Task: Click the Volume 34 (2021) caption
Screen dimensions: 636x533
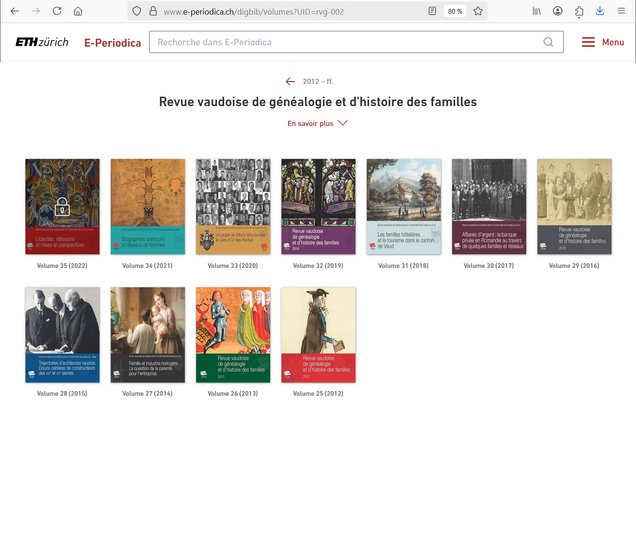Action: tap(147, 266)
